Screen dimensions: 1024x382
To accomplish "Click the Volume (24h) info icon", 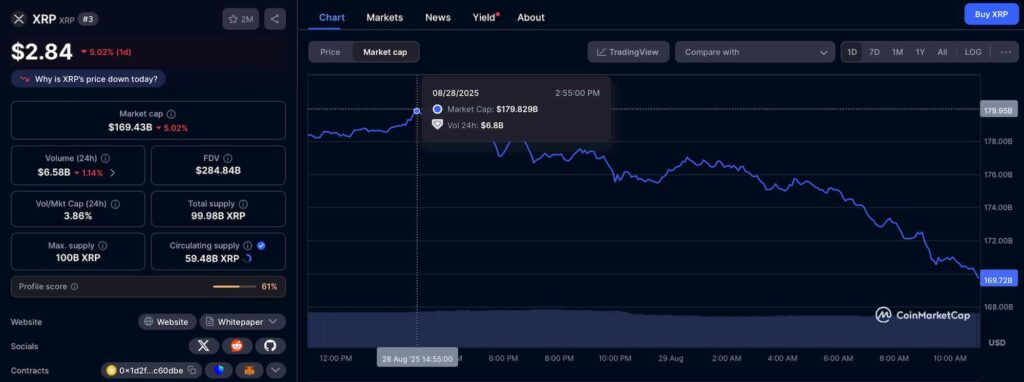I will point(106,158).
